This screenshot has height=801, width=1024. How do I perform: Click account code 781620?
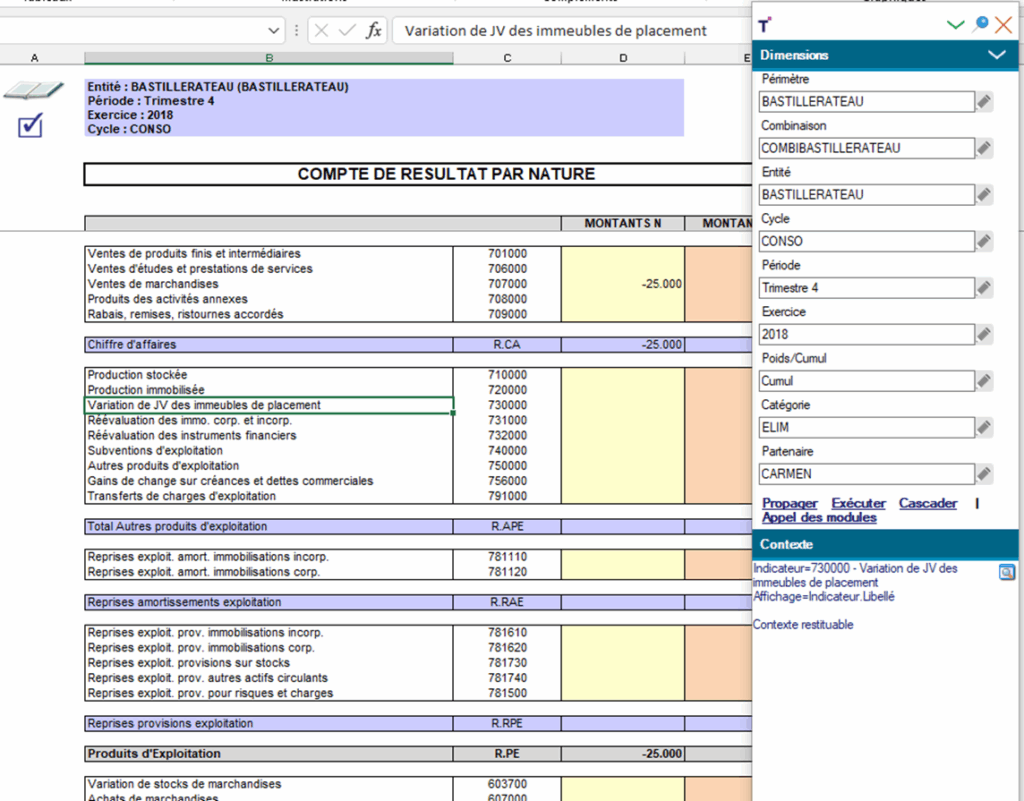click(x=507, y=648)
